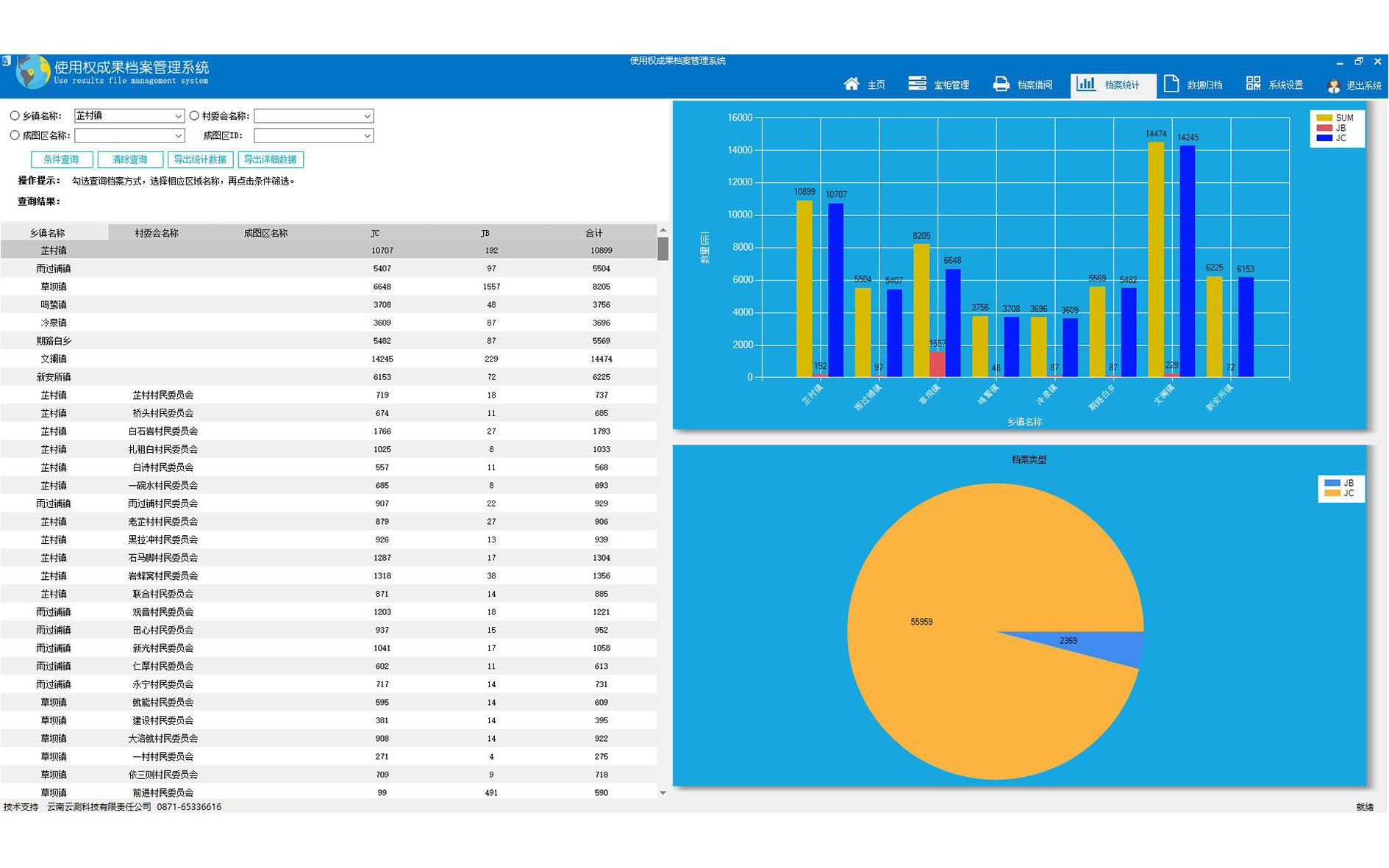Click the blue JC bar labeled 10707
Image resolution: width=1389 pixels, height=868 pixels.
836,290
